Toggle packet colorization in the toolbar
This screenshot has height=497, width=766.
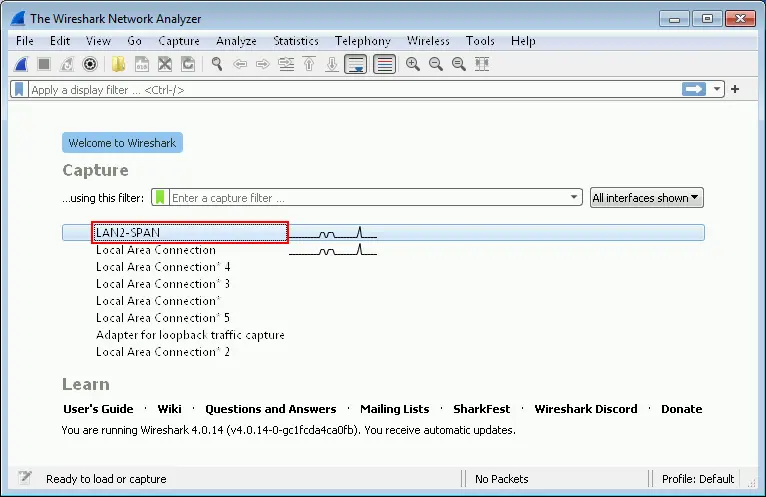pos(384,64)
